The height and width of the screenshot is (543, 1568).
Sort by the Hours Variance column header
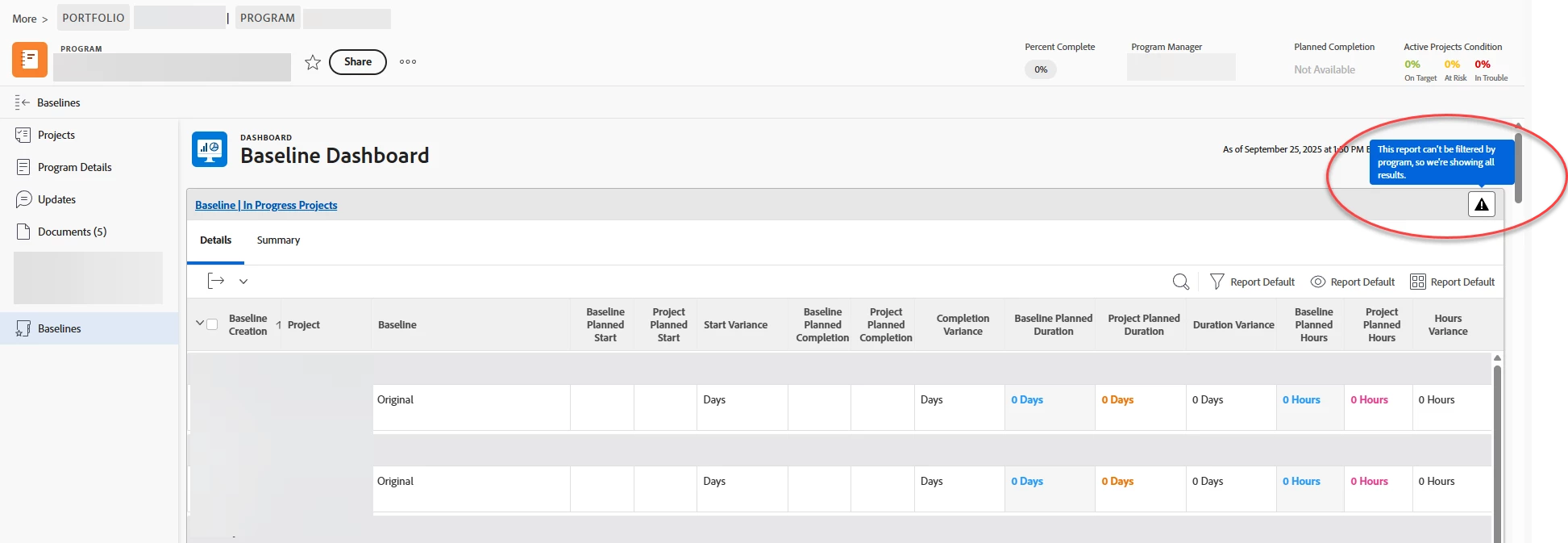click(x=1448, y=324)
